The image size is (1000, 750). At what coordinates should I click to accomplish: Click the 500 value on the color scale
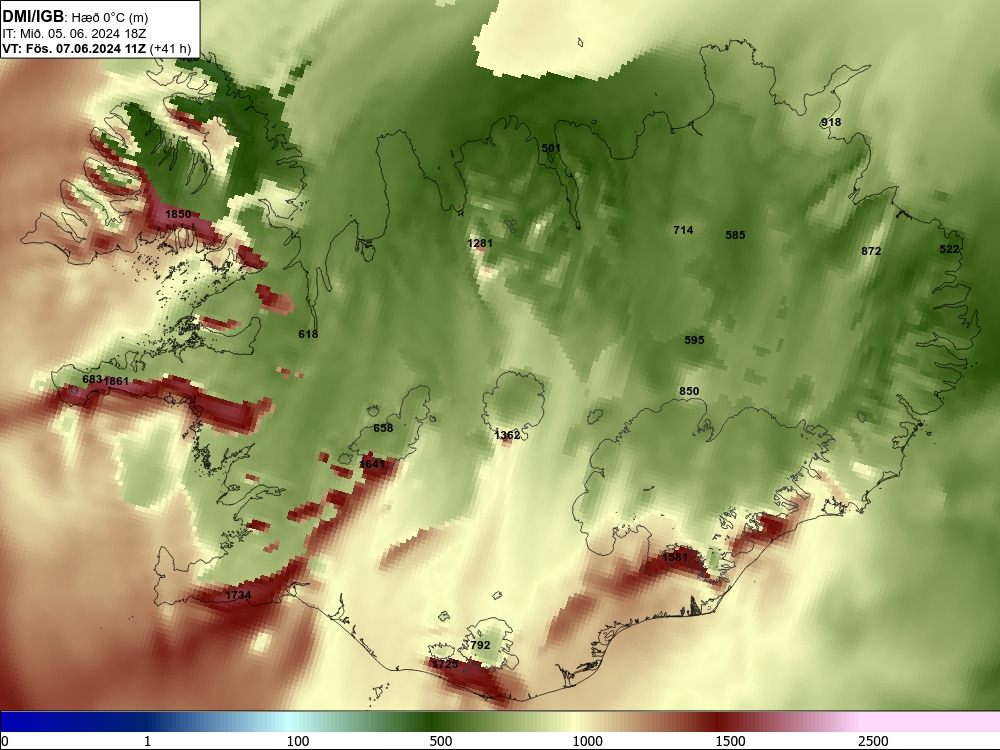pos(441,741)
